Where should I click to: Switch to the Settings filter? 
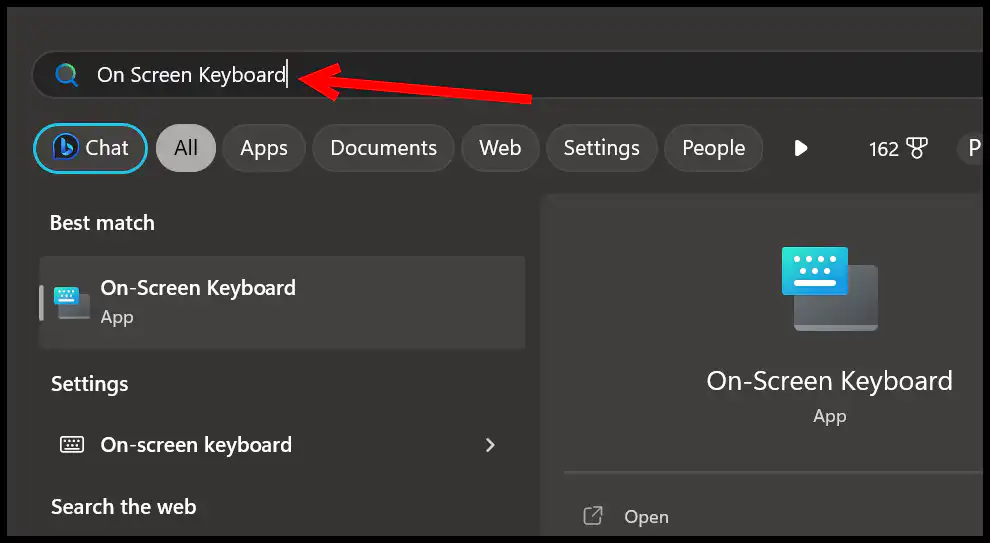[x=602, y=148]
